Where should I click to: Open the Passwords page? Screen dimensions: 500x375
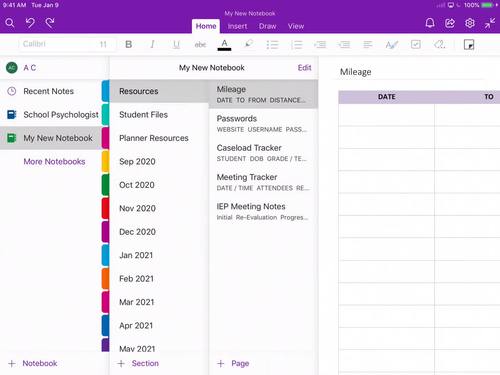tap(263, 123)
